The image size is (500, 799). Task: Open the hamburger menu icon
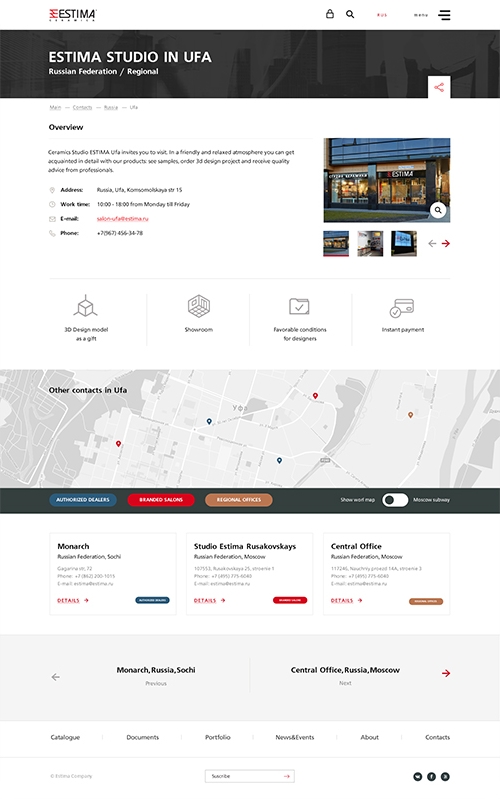444,15
